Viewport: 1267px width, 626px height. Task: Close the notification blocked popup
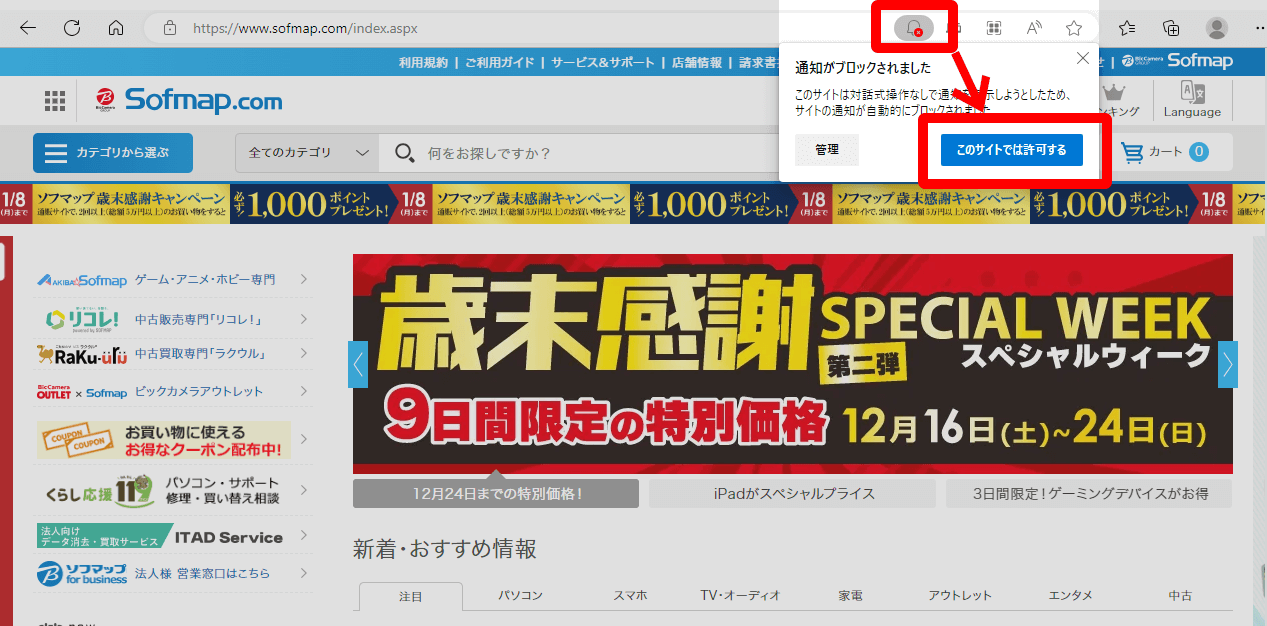click(1082, 58)
